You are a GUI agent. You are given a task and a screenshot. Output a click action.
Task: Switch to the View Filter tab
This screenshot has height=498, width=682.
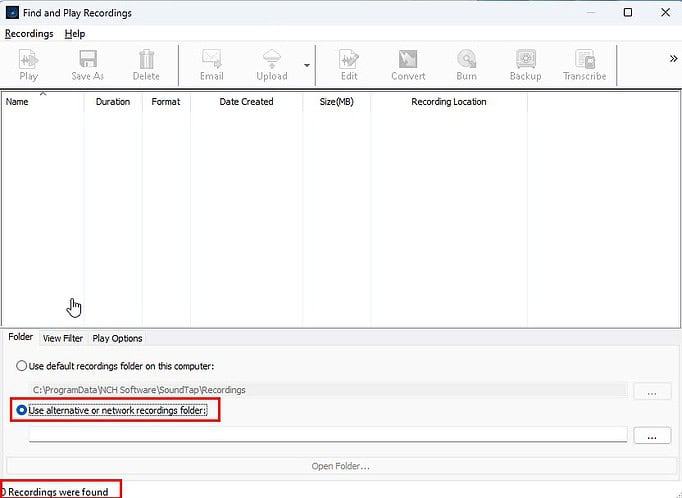coord(63,338)
